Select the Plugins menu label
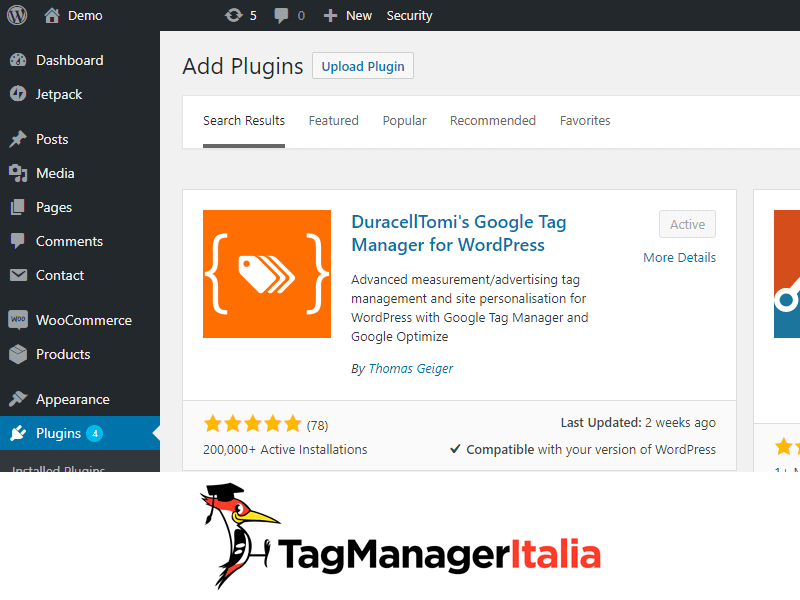Screen dimensions: 800x600 (x=59, y=434)
